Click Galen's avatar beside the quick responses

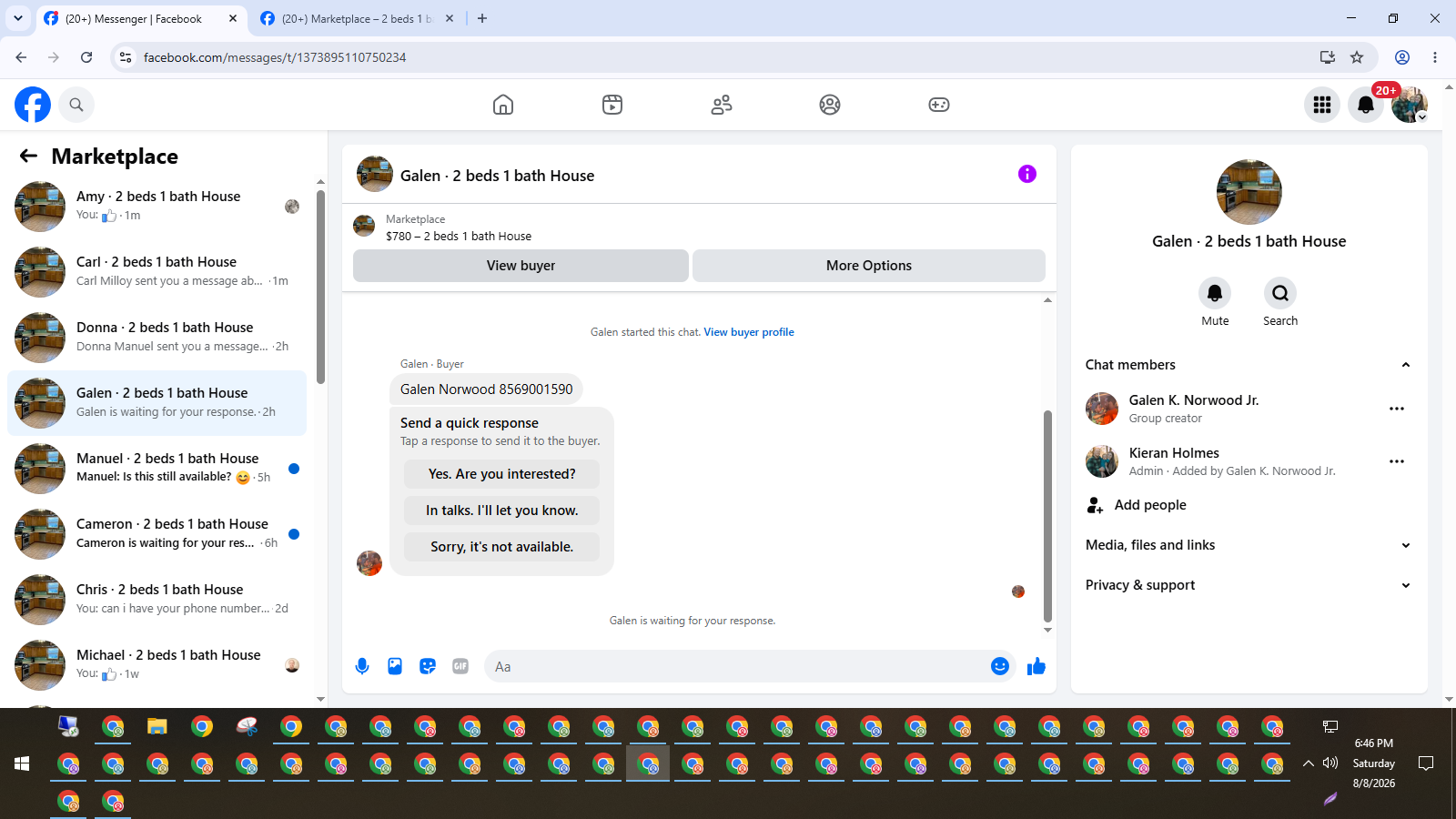coord(369,563)
